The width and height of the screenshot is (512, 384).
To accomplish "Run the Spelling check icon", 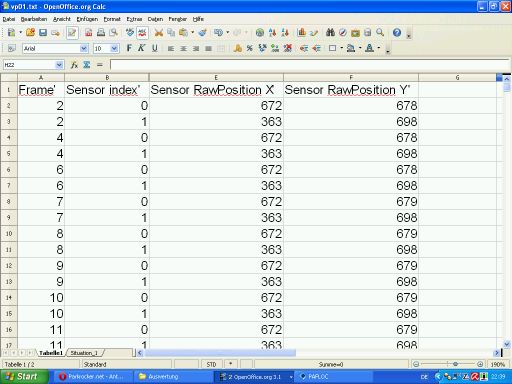I will pos(130,32).
